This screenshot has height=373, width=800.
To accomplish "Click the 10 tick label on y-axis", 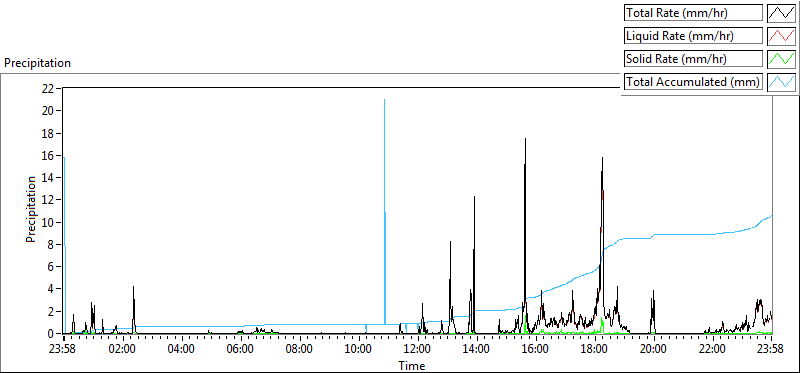I will point(48,222).
